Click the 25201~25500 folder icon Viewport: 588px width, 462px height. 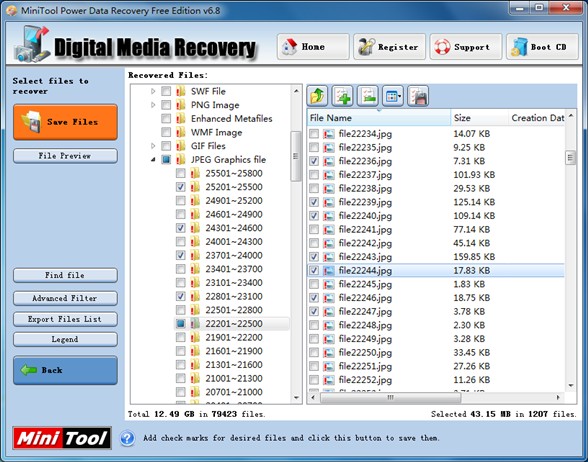coord(195,187)
